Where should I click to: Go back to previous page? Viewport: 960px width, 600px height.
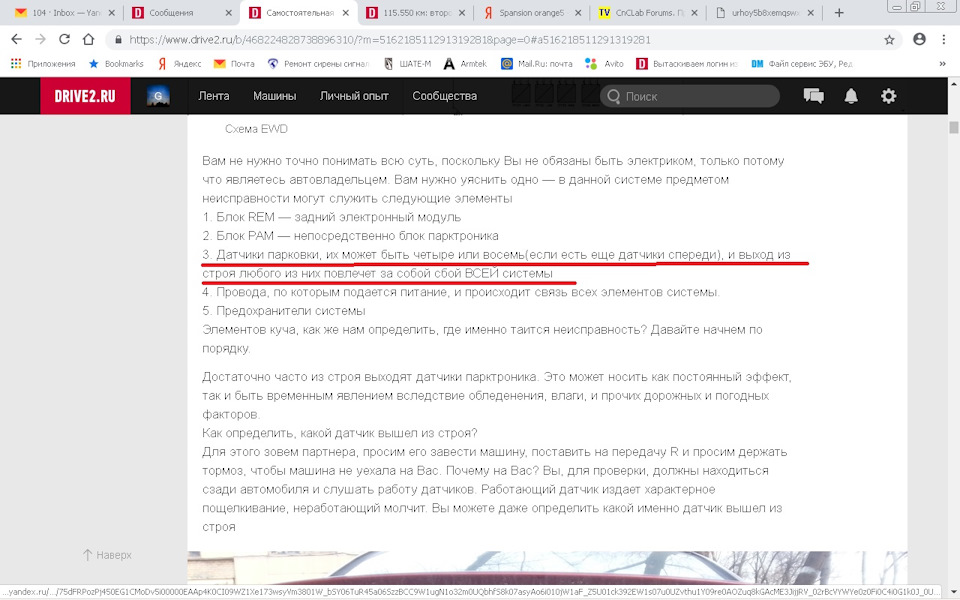[17, 40]
